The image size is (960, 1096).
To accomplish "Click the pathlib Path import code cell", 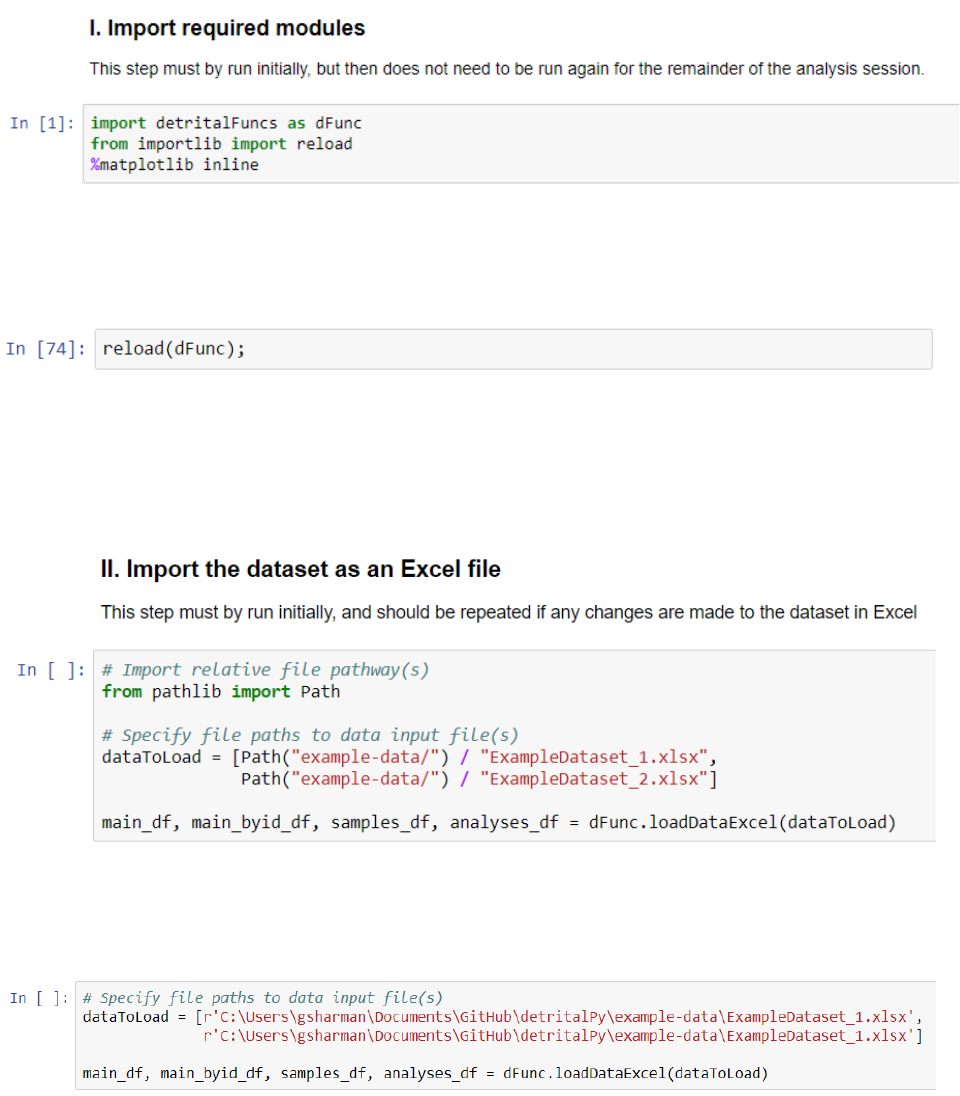I will [x=514, y=745].
